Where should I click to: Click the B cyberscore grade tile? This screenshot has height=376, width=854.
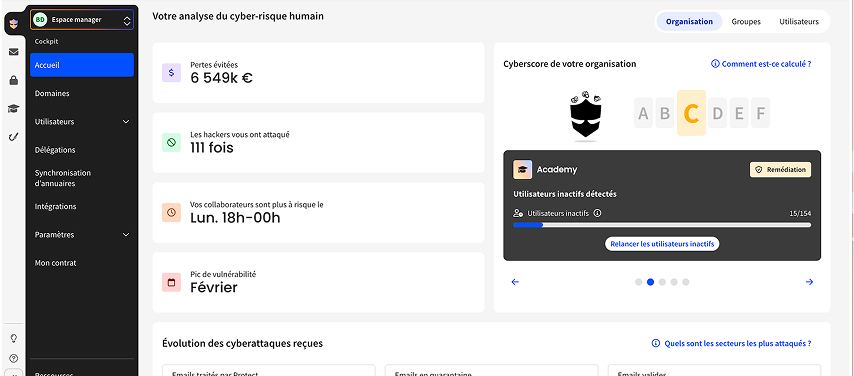point(664,113)
